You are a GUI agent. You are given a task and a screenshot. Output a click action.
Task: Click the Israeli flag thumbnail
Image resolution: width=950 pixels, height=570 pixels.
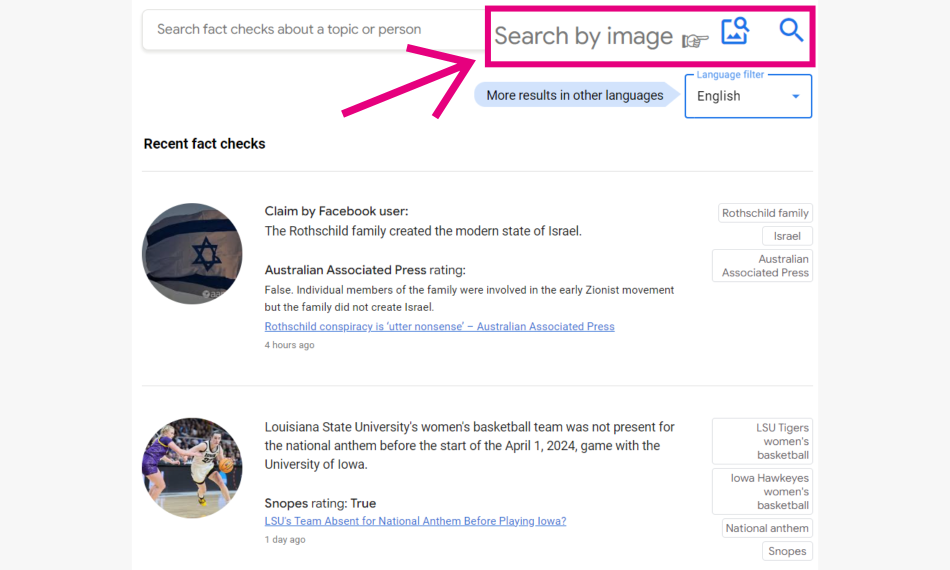click(x=192, y=253)
